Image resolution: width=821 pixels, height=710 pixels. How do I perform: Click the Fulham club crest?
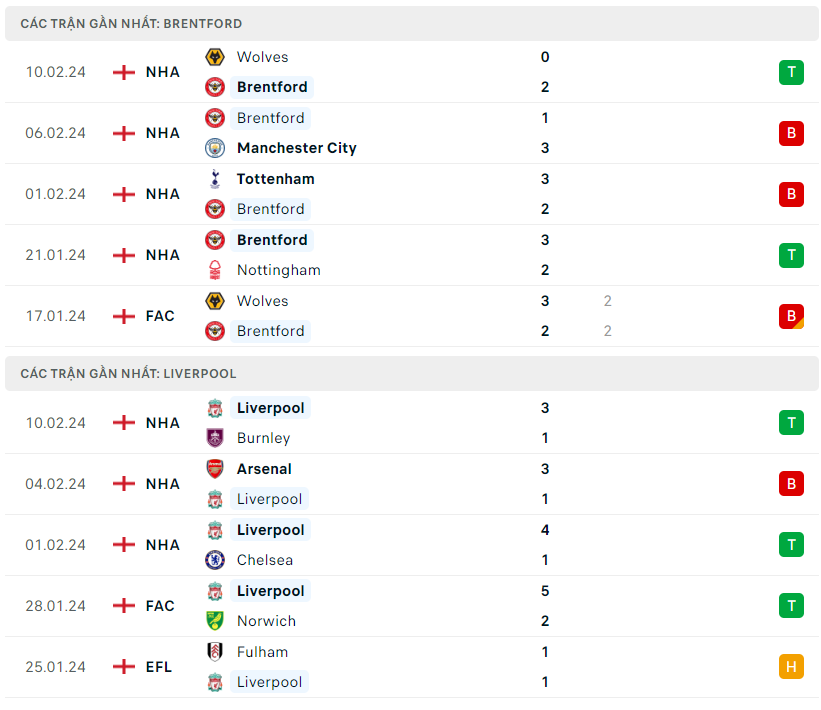(215, 652)
